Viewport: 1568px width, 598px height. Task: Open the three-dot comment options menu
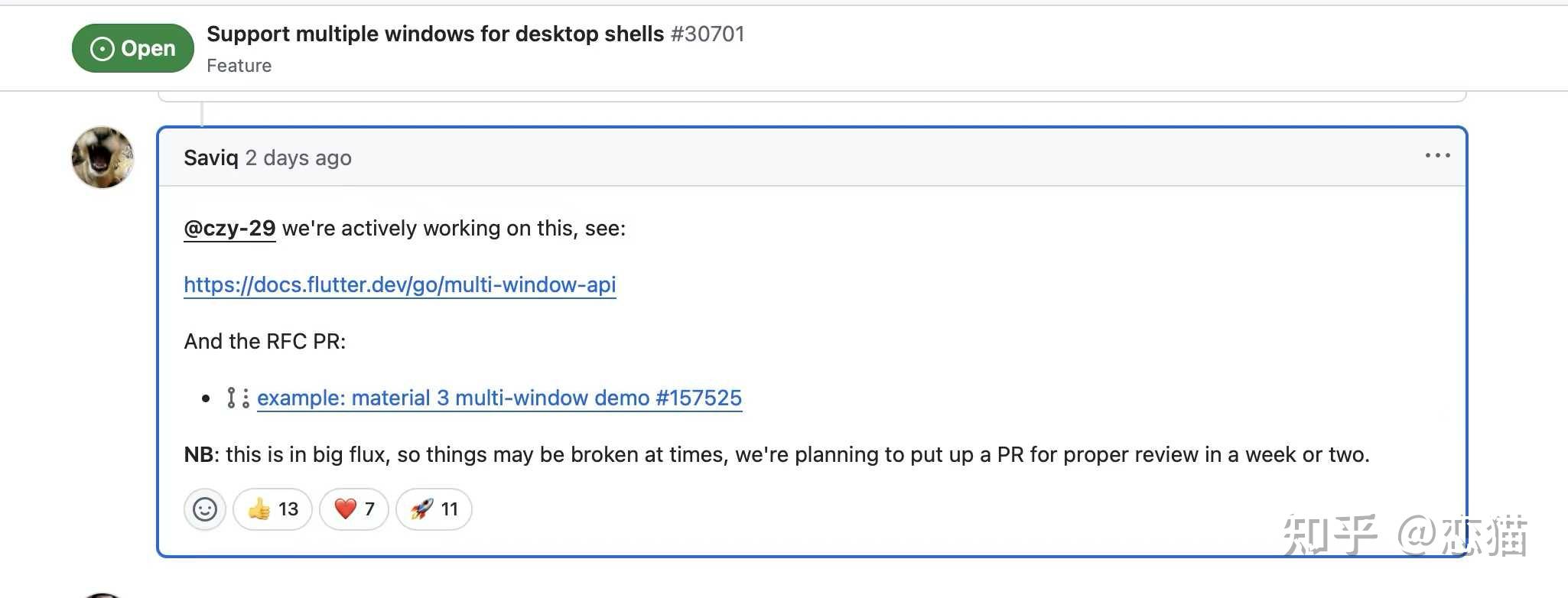[1437, 156]
